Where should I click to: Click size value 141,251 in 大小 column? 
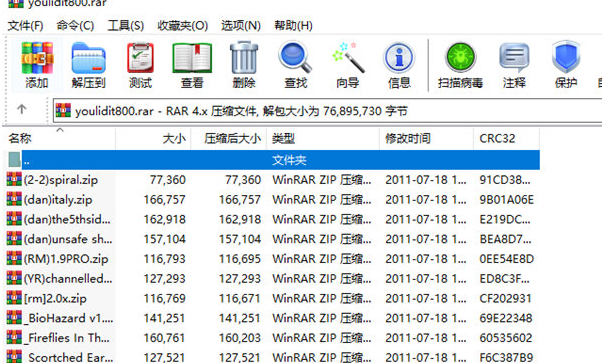point(165,318)
